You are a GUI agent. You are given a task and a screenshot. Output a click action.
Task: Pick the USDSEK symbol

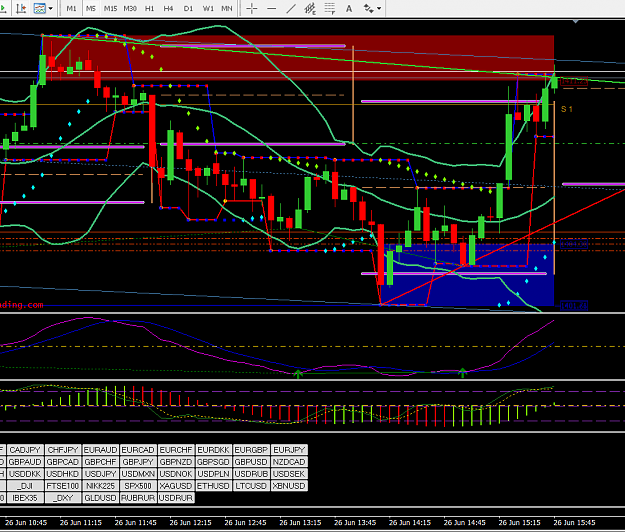click(x=289, y=474)
